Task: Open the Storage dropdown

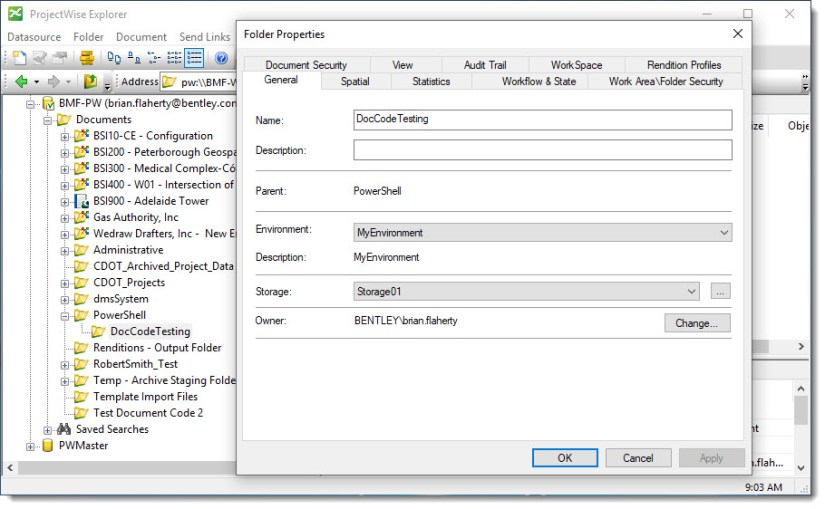Action: point(691,291)
